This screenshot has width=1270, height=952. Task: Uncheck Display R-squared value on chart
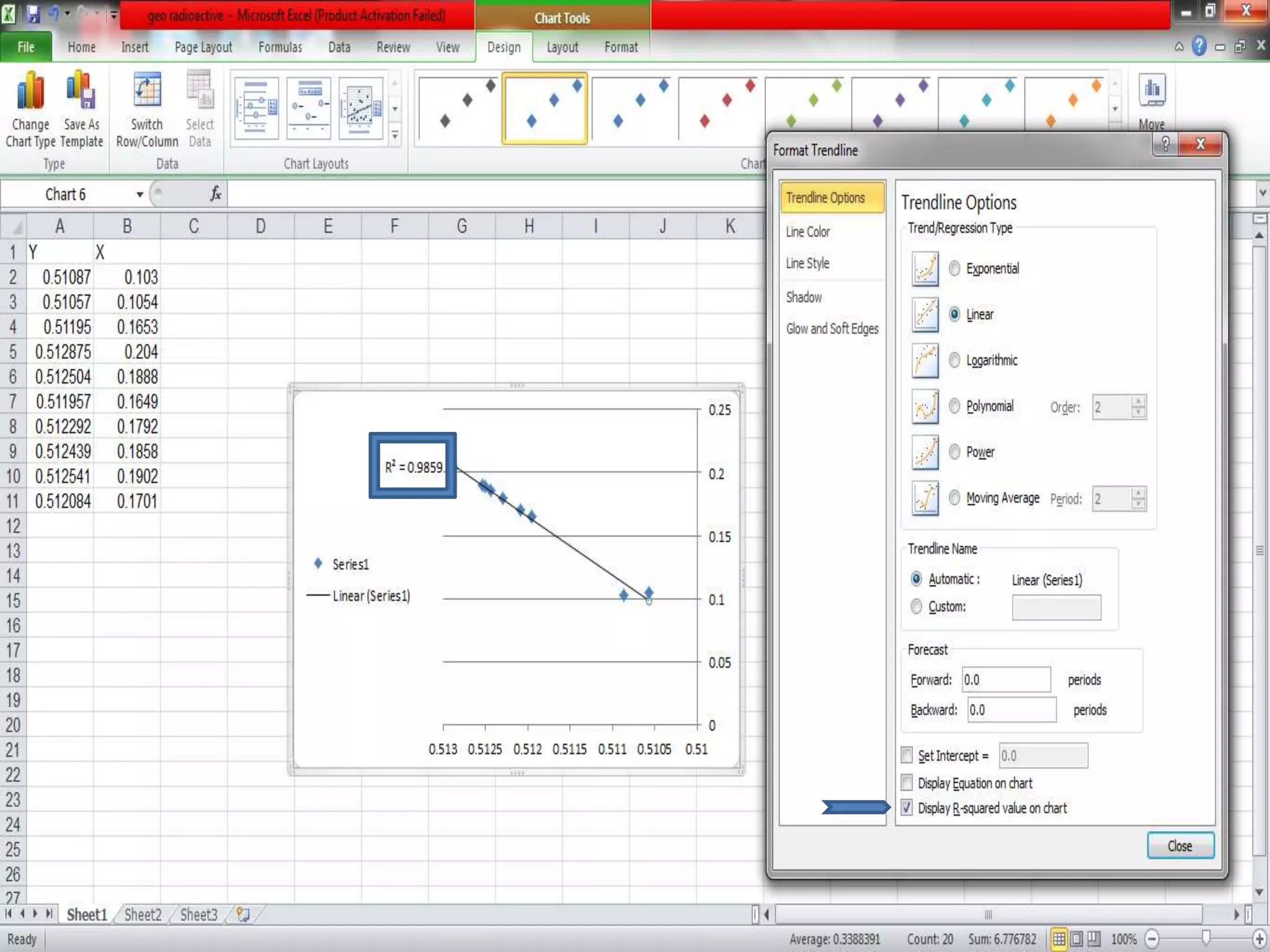coord(907,808)
